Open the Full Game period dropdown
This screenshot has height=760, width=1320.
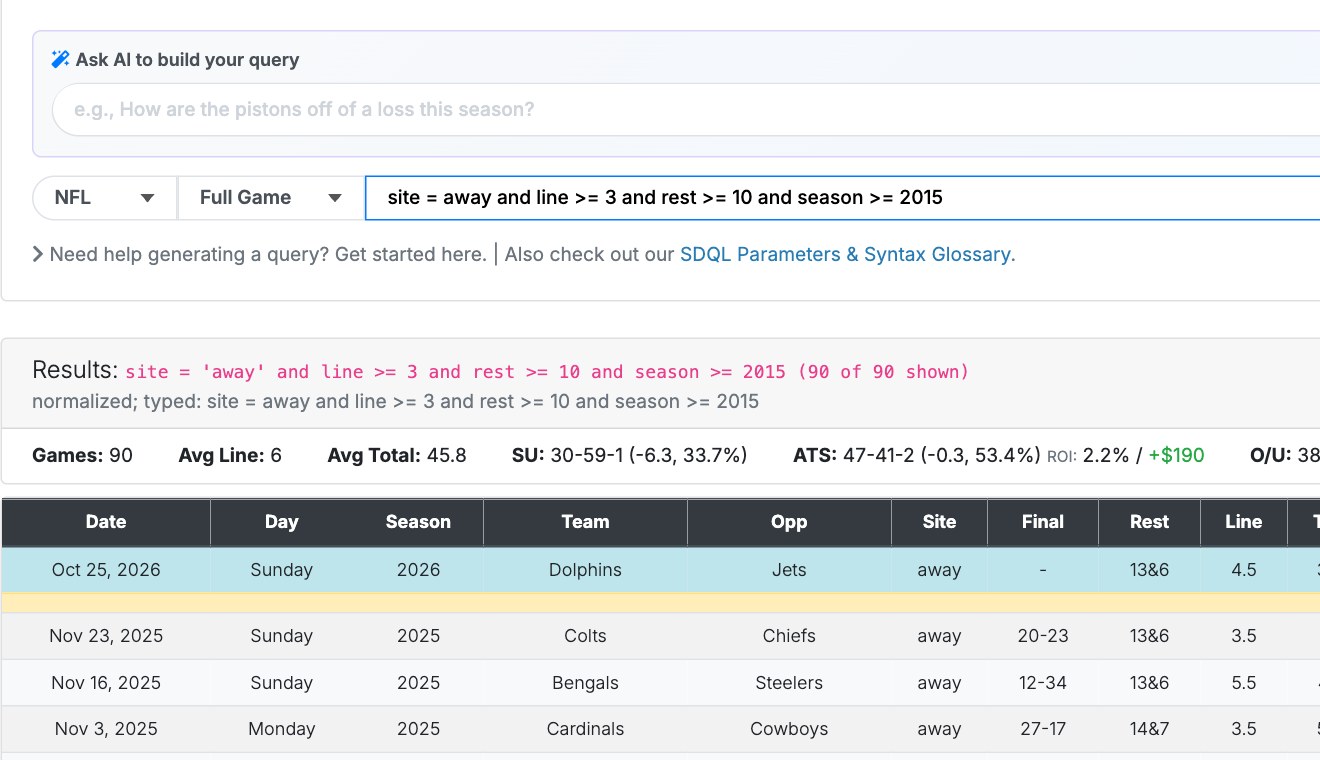(x=271, y=198)
